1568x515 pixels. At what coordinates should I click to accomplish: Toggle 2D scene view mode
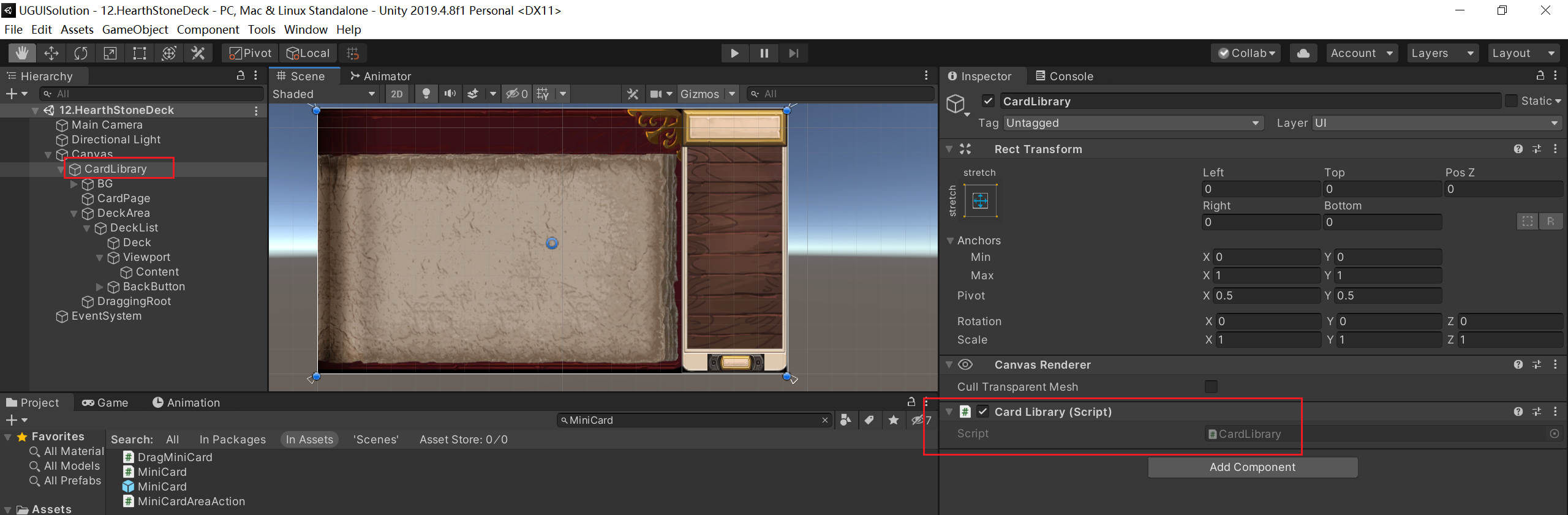[397, 94]
